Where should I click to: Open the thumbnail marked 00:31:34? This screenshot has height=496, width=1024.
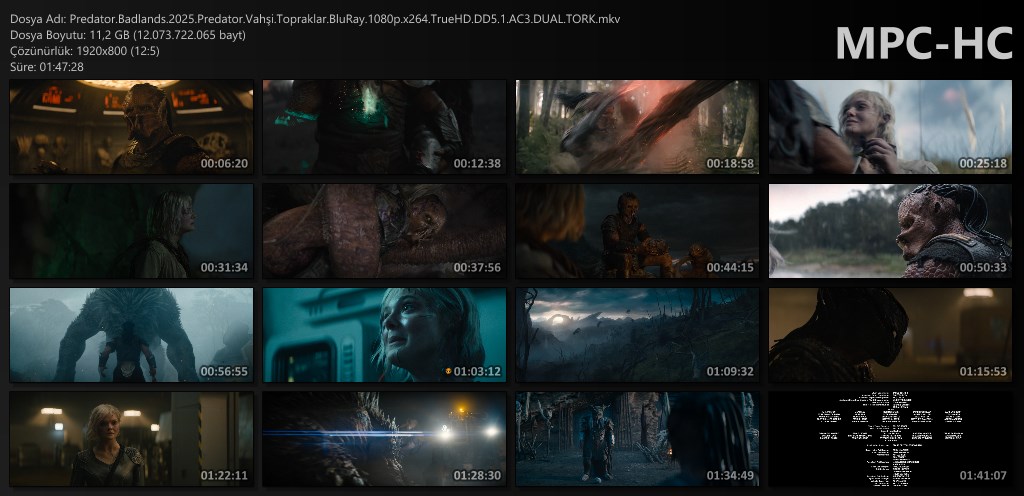coord(131,231)
